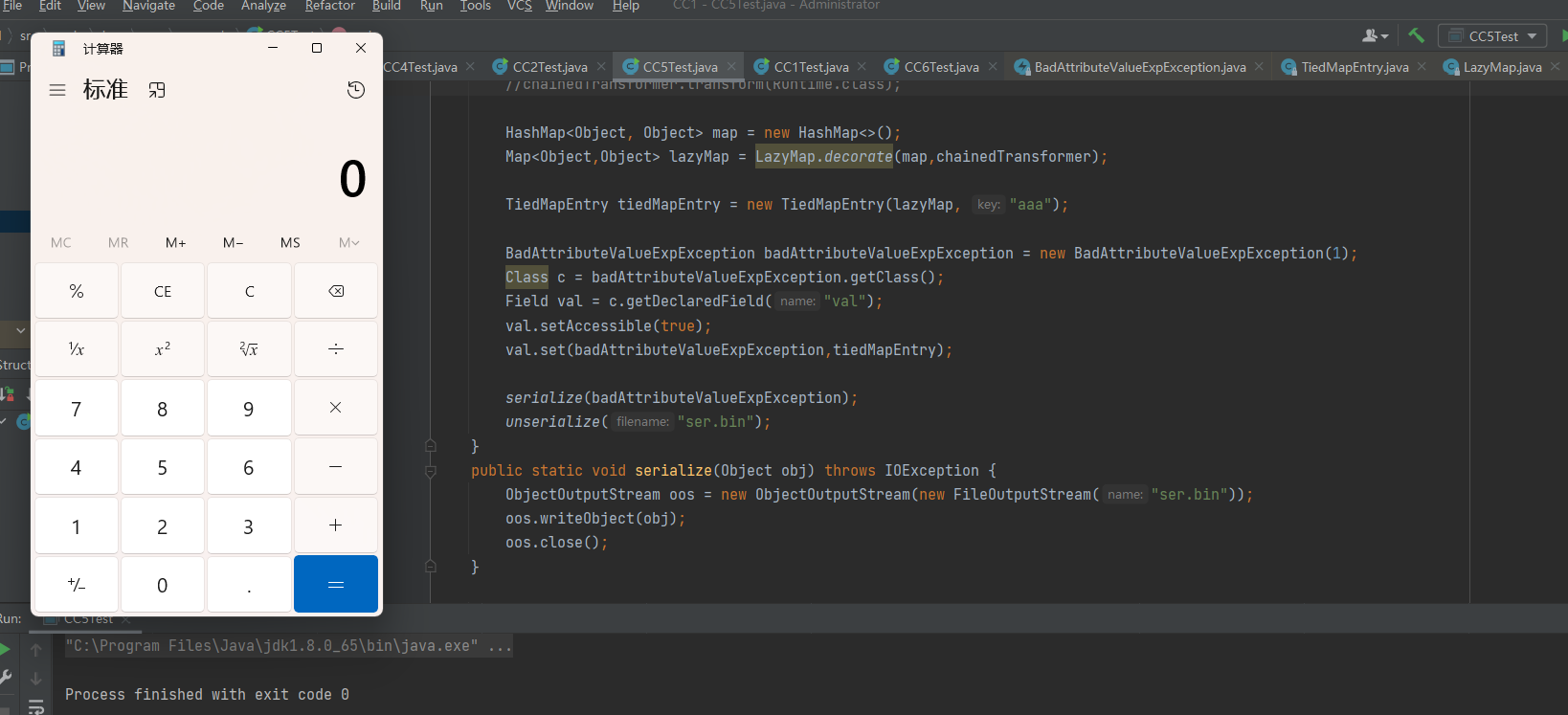Click the minus key on the calculator

coord(336,467)
